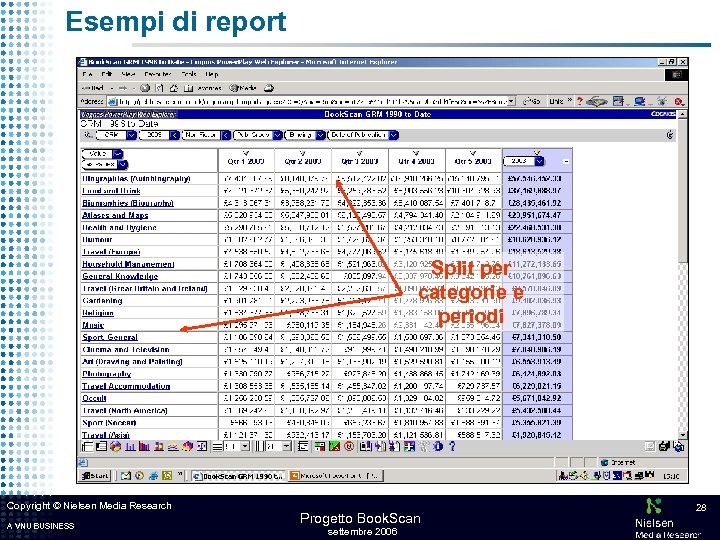Image resolution: width=720 pixels, height=540 pixels.
Task: Open the Binding dimension dropdown
Action: click(x=321, y=135)
